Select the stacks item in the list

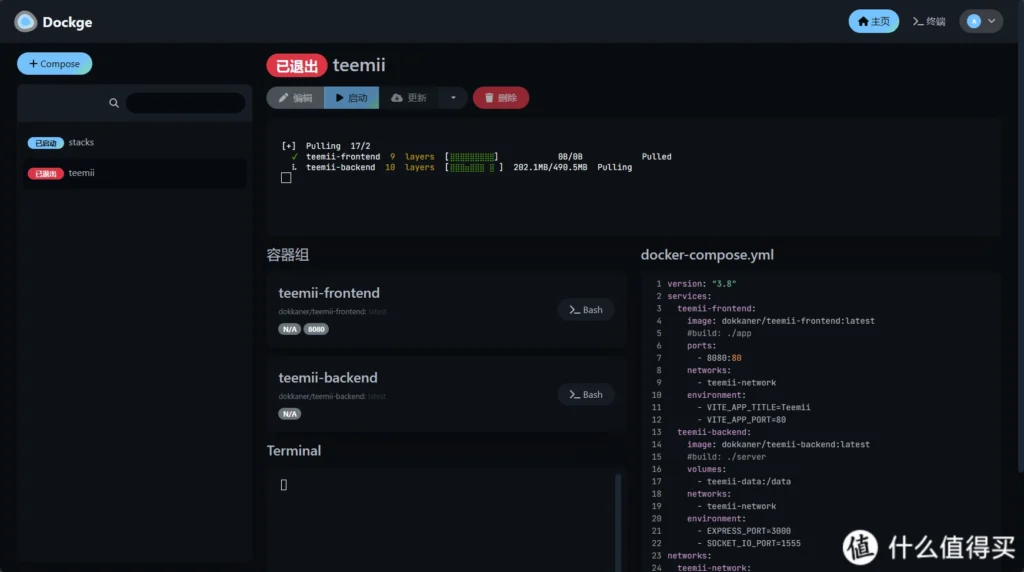coord(81,143)
